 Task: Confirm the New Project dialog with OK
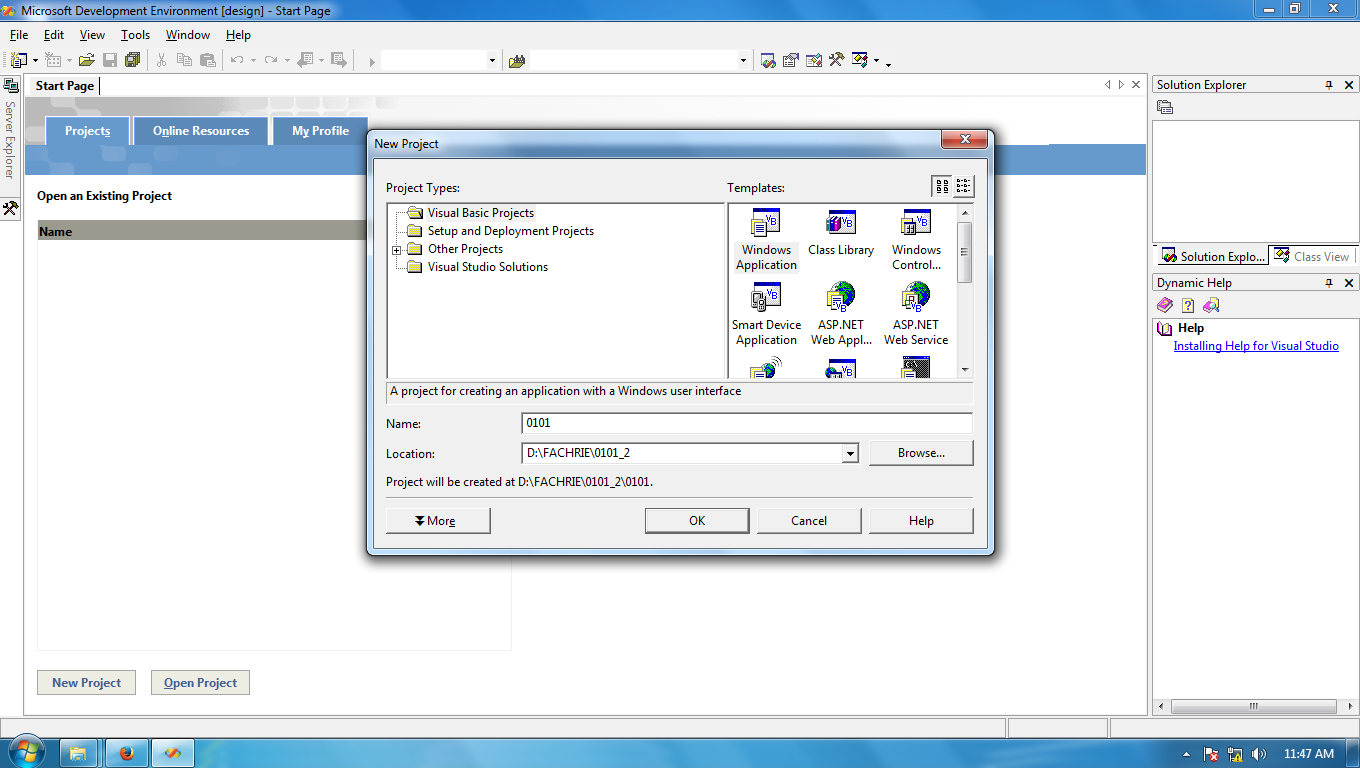697,521
